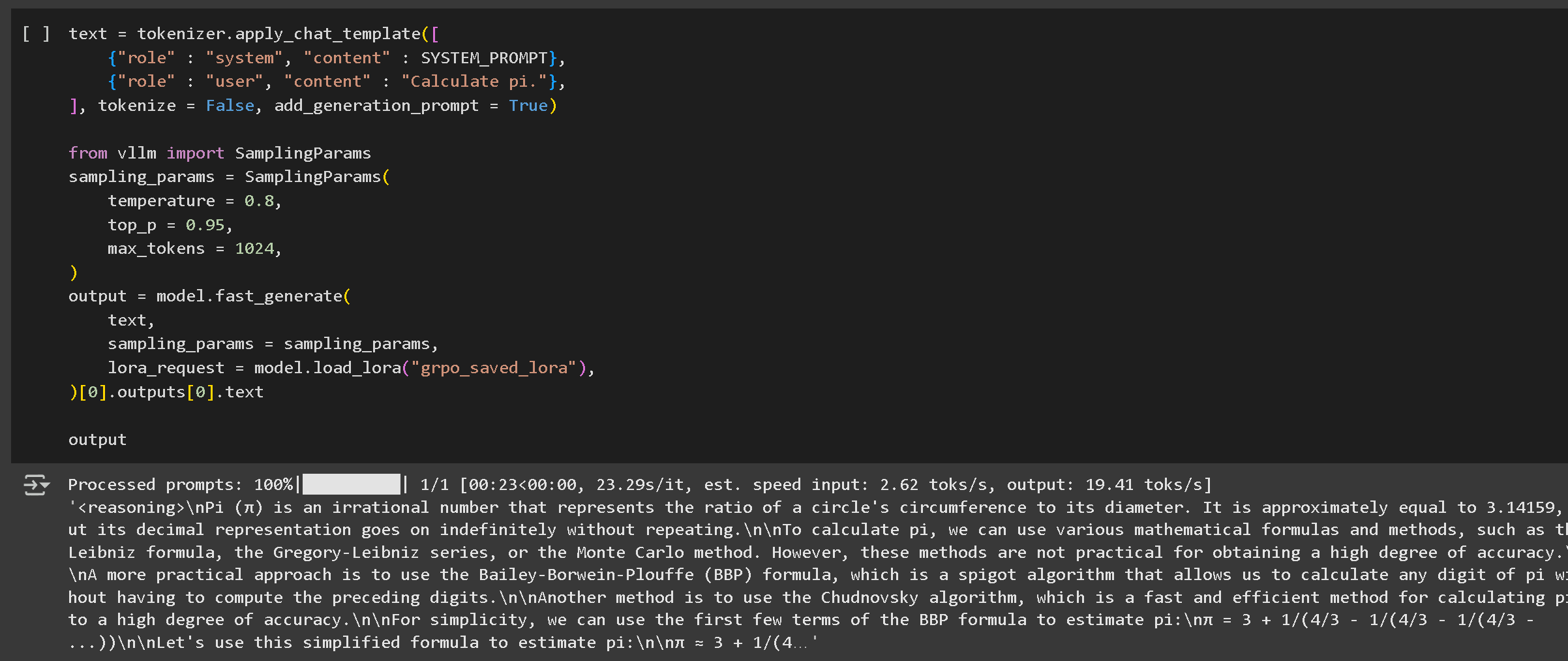Click the top_p value 0.95

click(205, 225)
